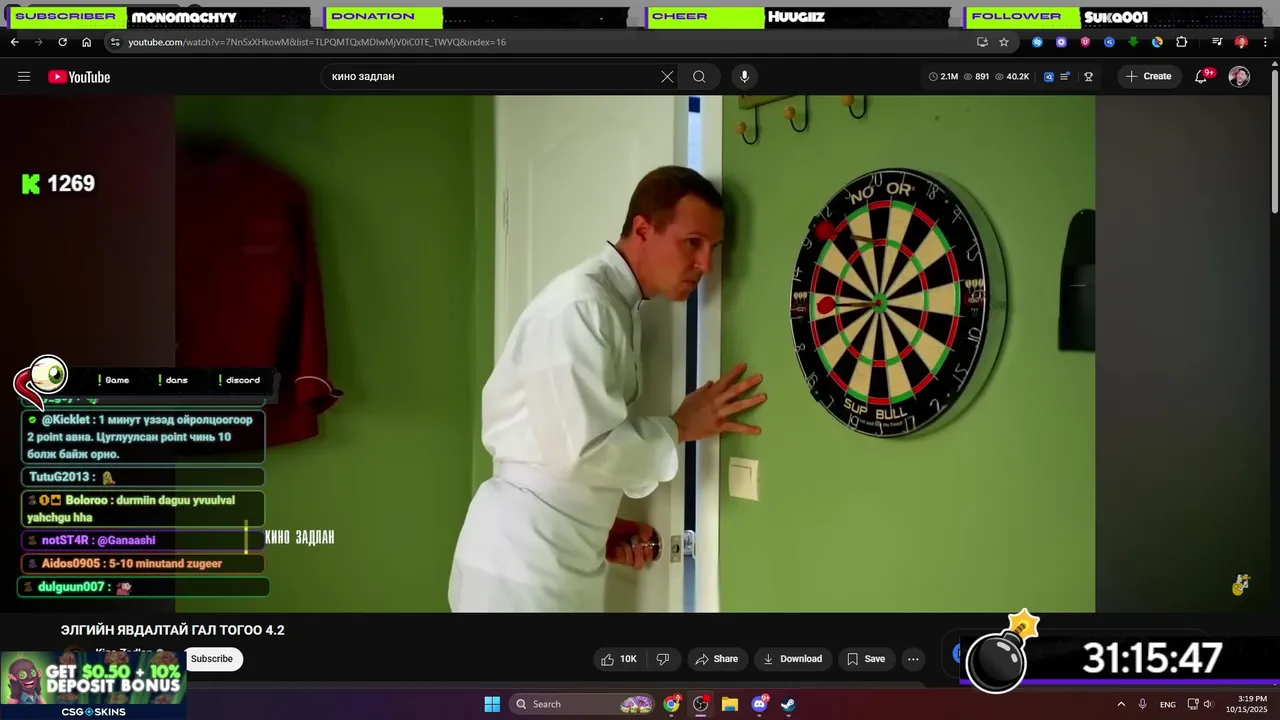1280x720 pixels.
Task: Click the install app icon in address bar
Action: pyautogui.click(x=982, y=42)
